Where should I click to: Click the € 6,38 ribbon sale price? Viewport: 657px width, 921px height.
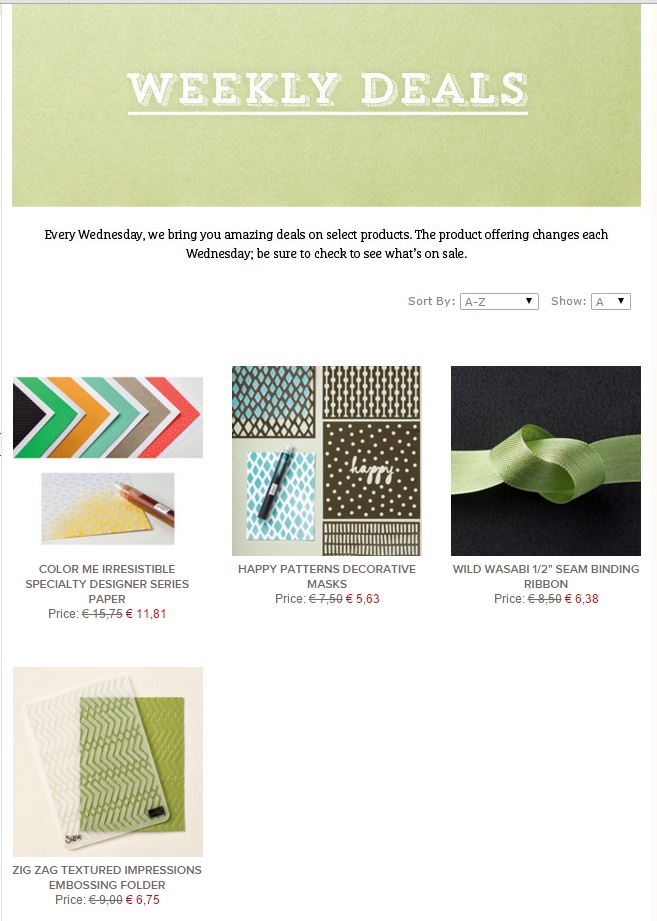click(x=582, y=599)
